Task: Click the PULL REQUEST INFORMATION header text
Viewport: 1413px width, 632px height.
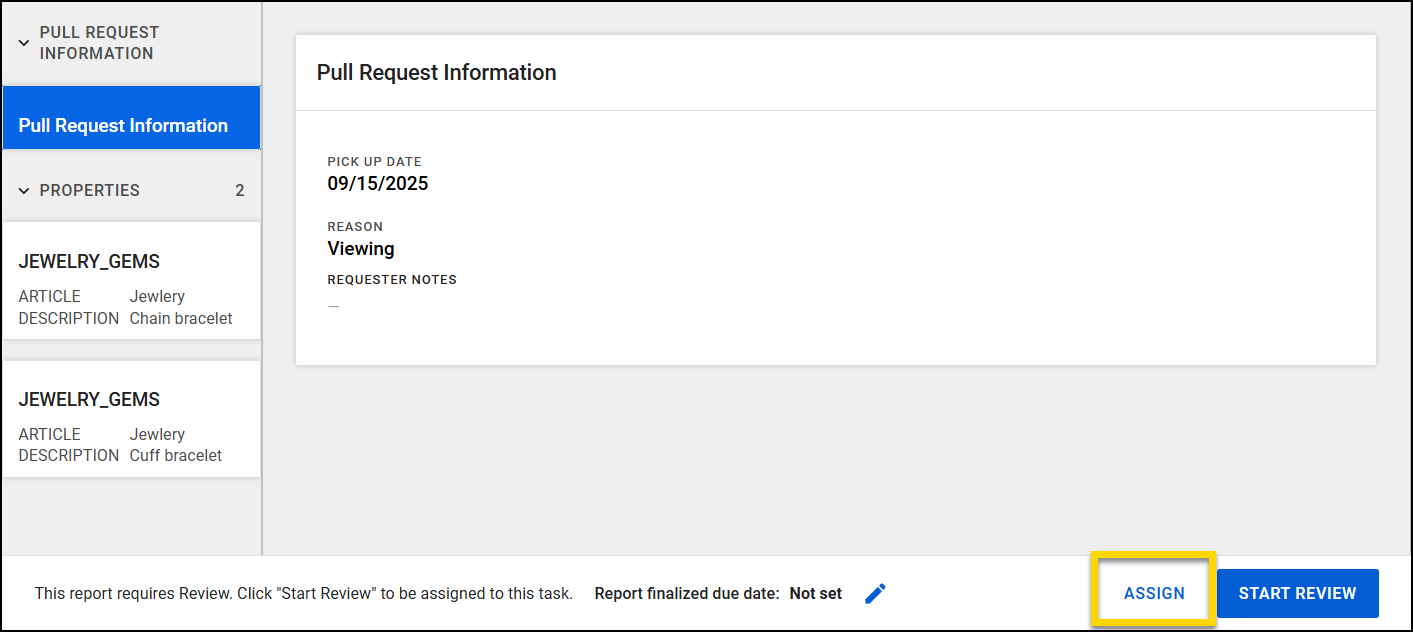Action: coord(99,43)
